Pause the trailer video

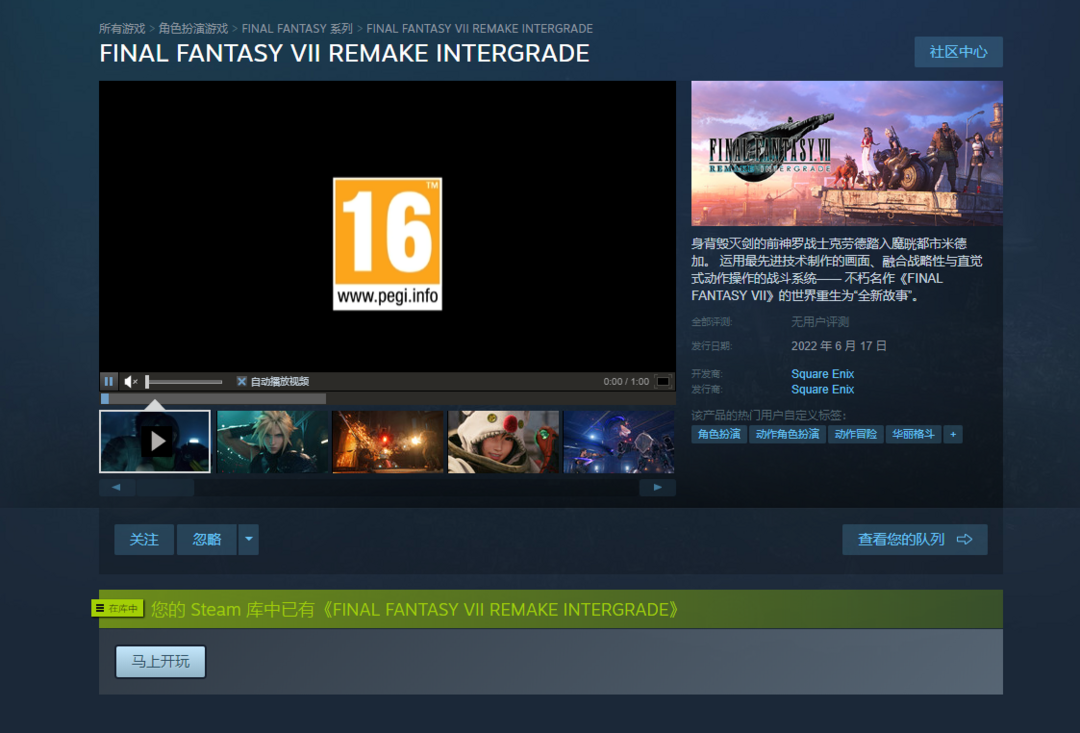109,381
